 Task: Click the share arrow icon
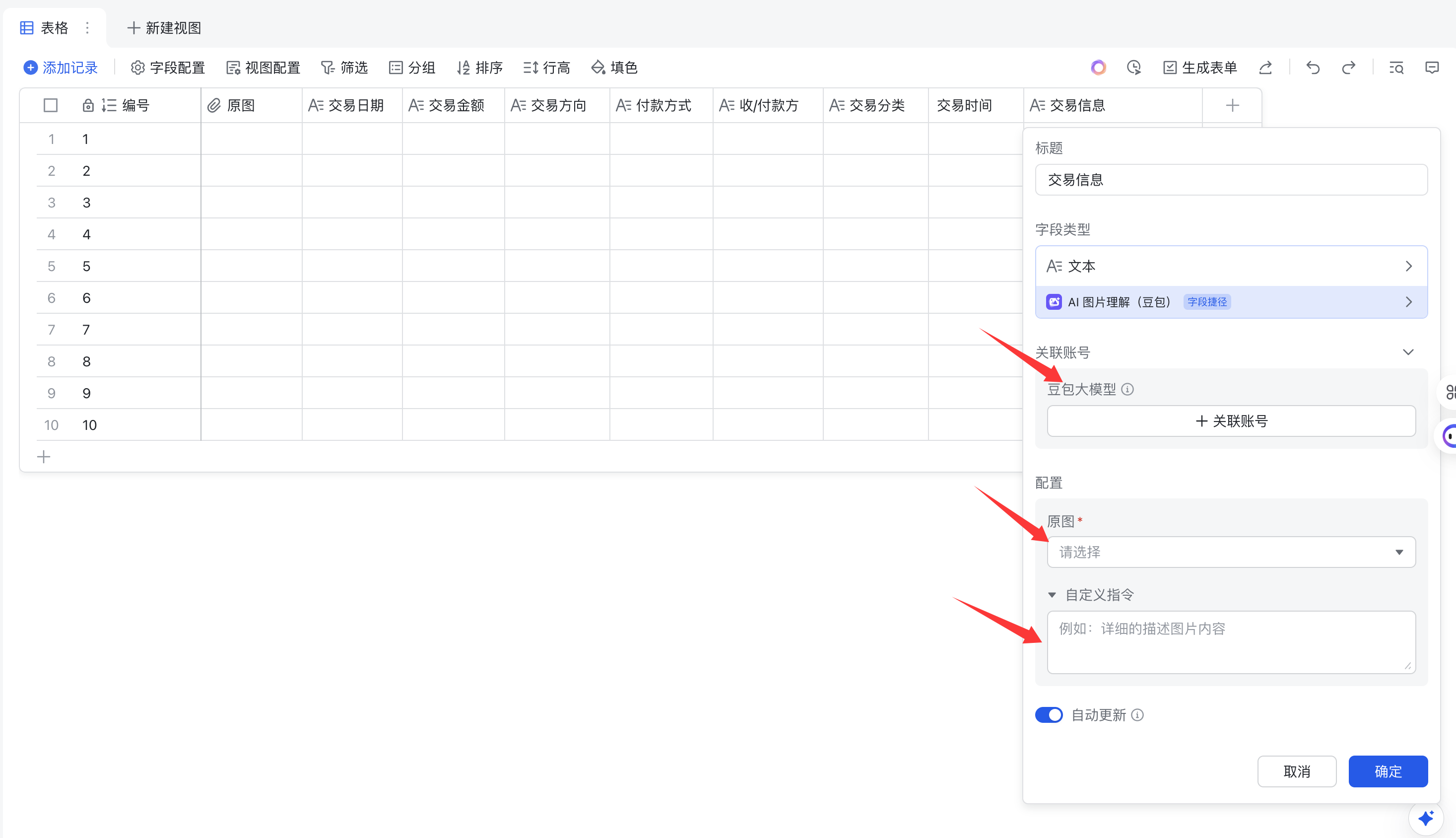[1265, 68]
